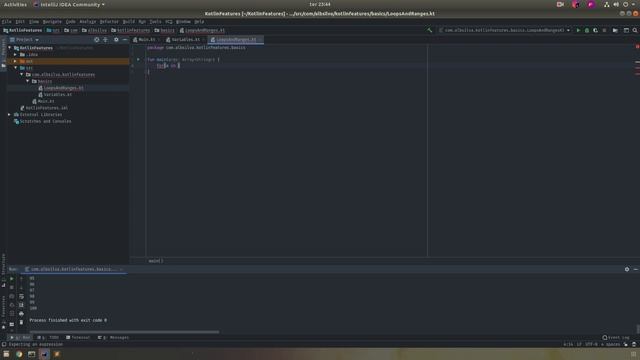
Task: Click the volume icon in system tray
Action: (x=616, y=4)
